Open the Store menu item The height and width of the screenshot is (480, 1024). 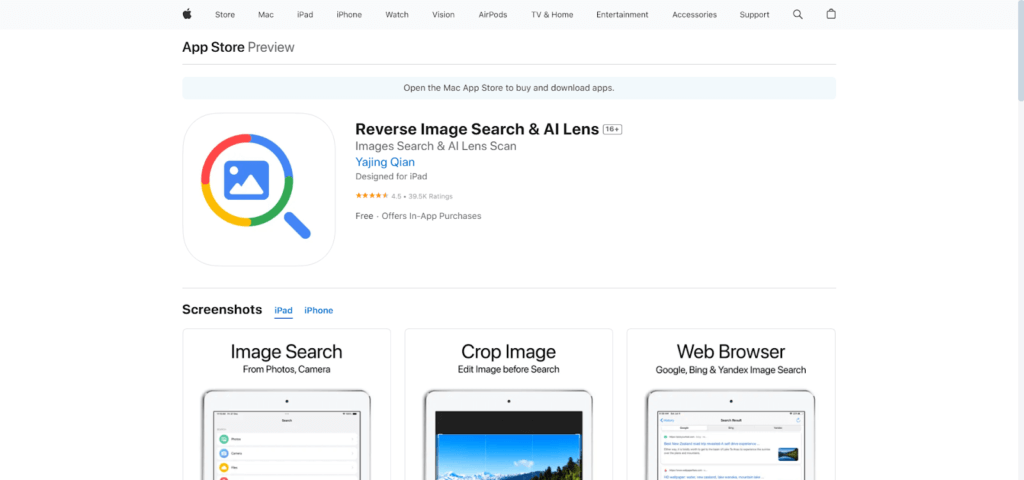225,15
